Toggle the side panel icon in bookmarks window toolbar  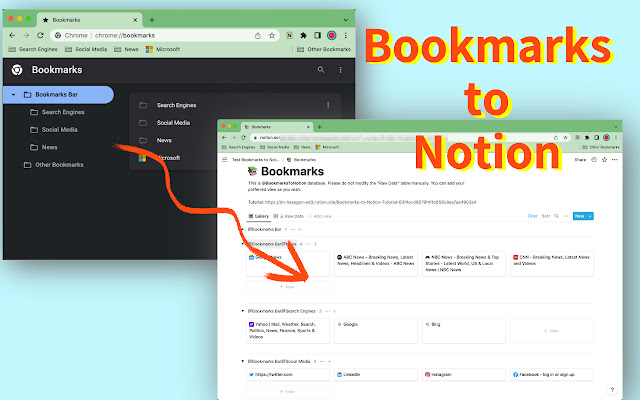click(x=317, y=36)
